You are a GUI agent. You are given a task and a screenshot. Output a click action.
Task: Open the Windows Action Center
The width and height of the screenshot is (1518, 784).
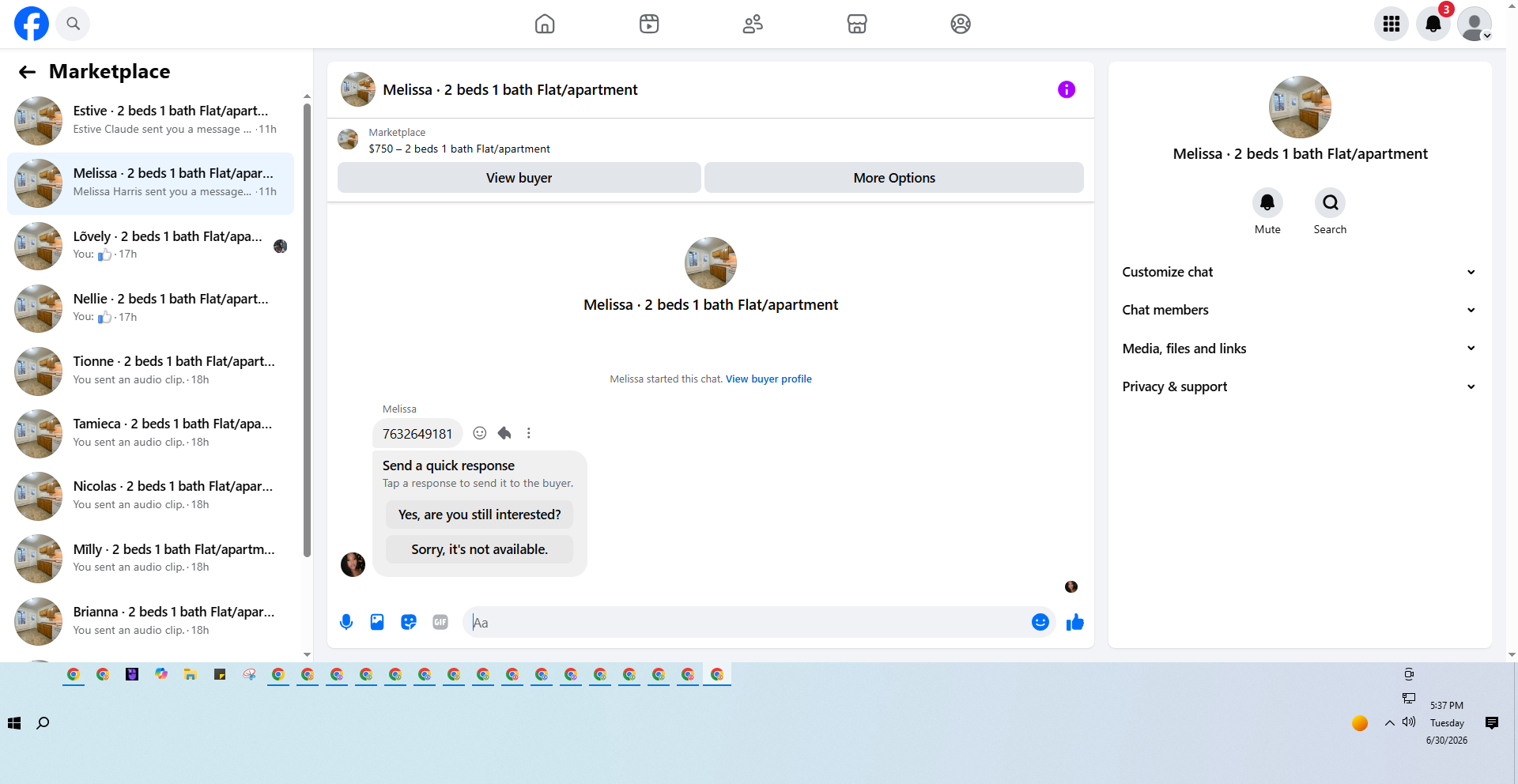(x=1492, y=723)
